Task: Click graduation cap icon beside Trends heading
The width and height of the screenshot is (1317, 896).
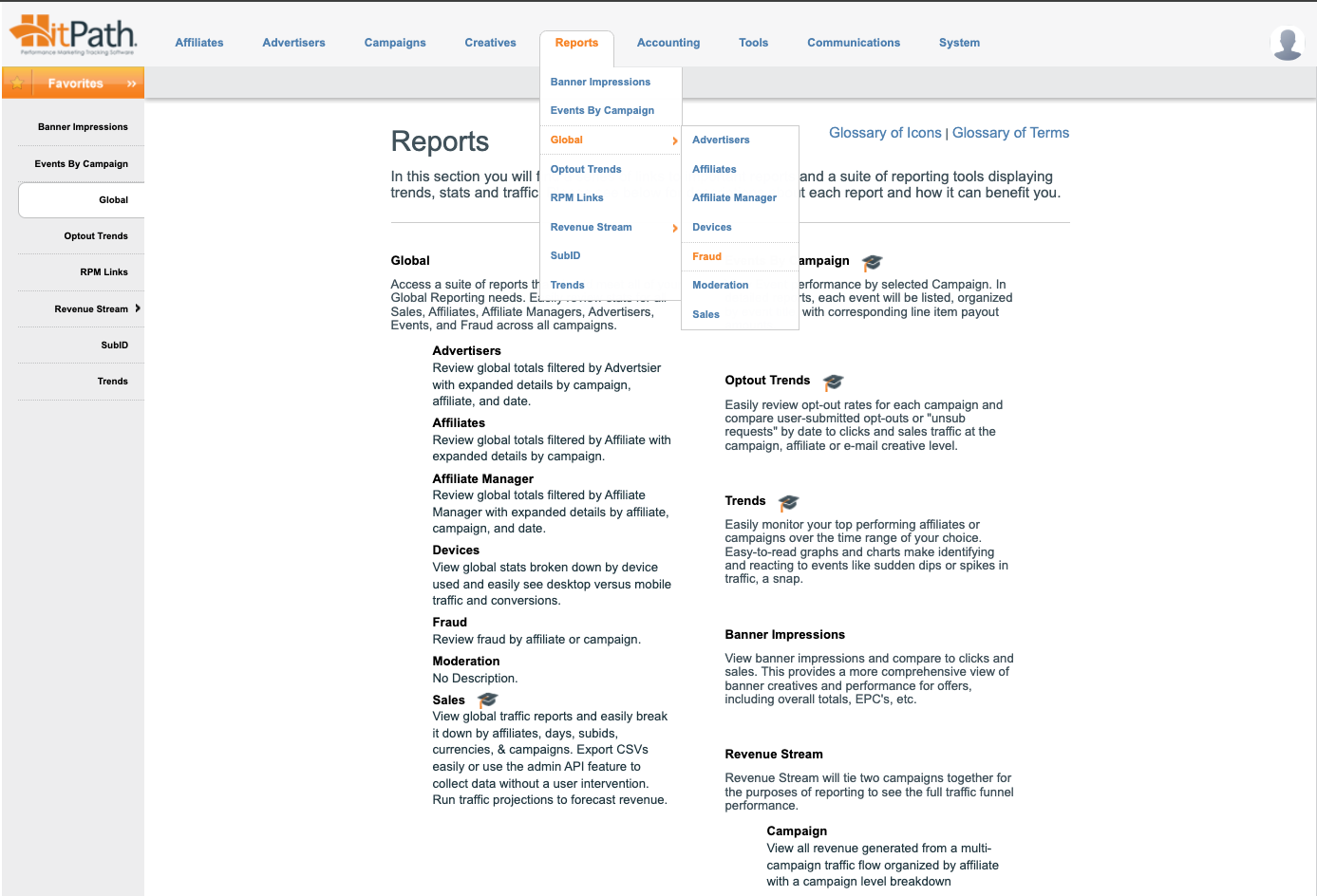Action: tap(788, 502)
